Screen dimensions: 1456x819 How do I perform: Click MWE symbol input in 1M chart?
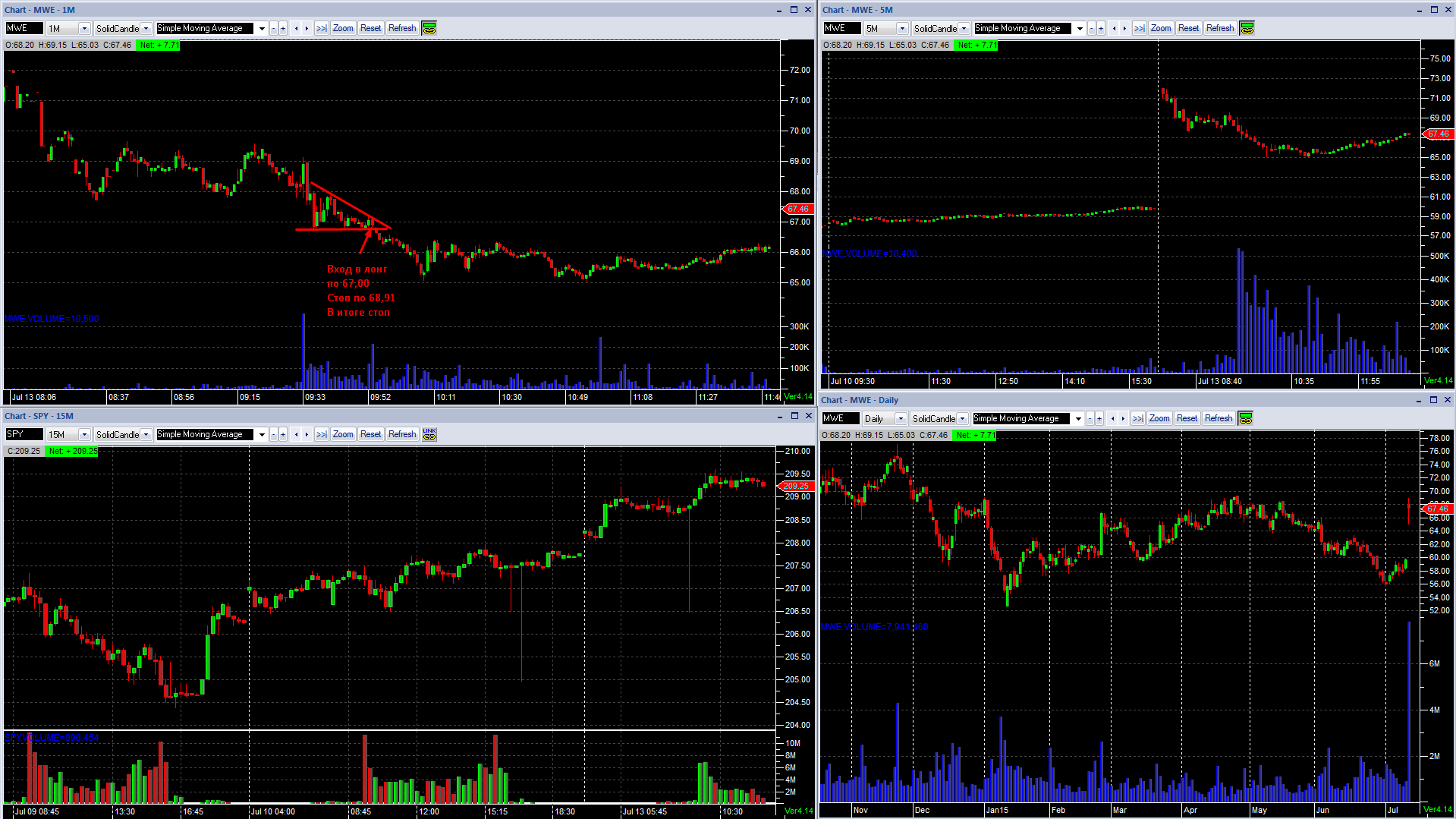coord(24,28)
